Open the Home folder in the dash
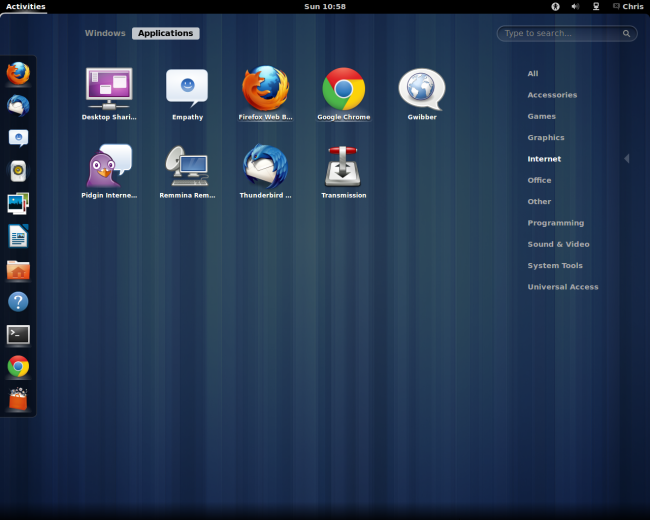The width and height of the screenshot is (650, 520). (18, 270)
